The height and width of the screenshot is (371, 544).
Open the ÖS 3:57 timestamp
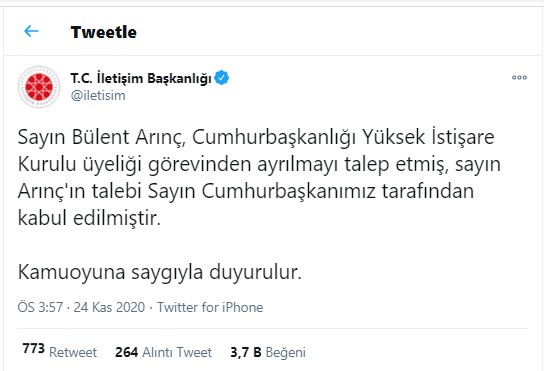[x=40, y=307]
